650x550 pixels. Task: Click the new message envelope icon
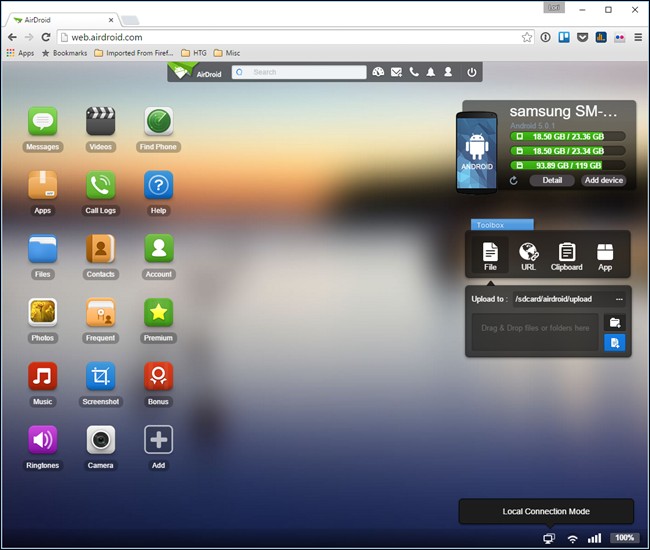click(396, 72)
